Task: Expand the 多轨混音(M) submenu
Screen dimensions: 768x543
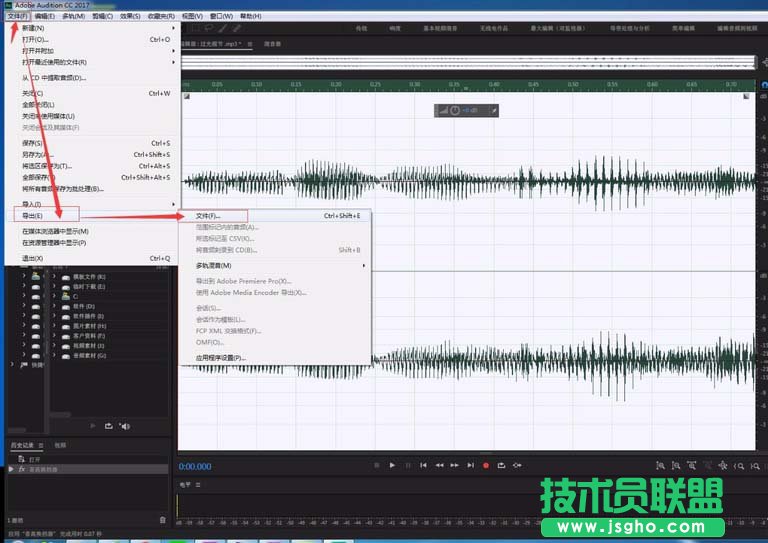Action: 276,265
